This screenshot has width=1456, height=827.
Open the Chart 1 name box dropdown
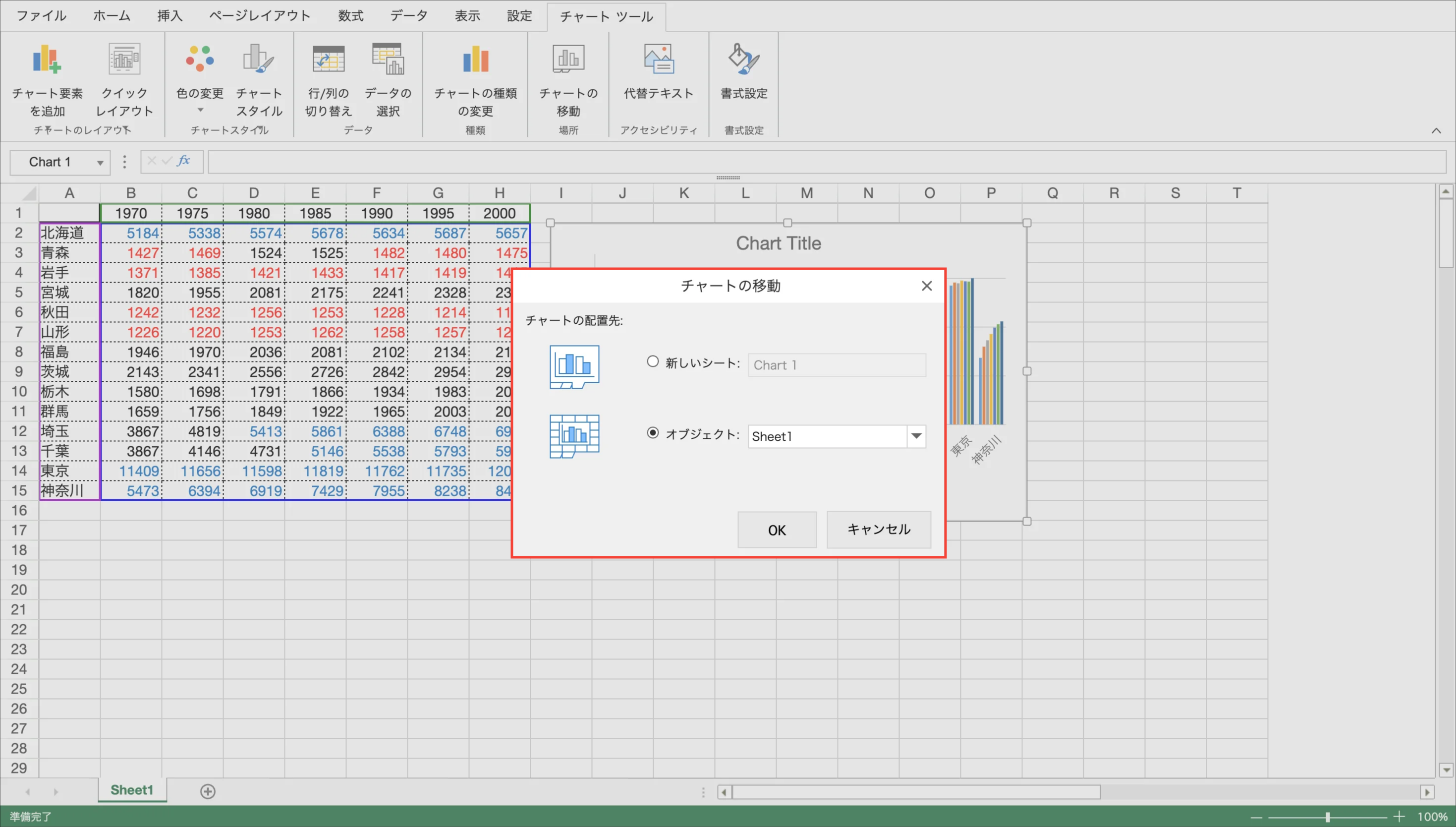coord(100,163)
